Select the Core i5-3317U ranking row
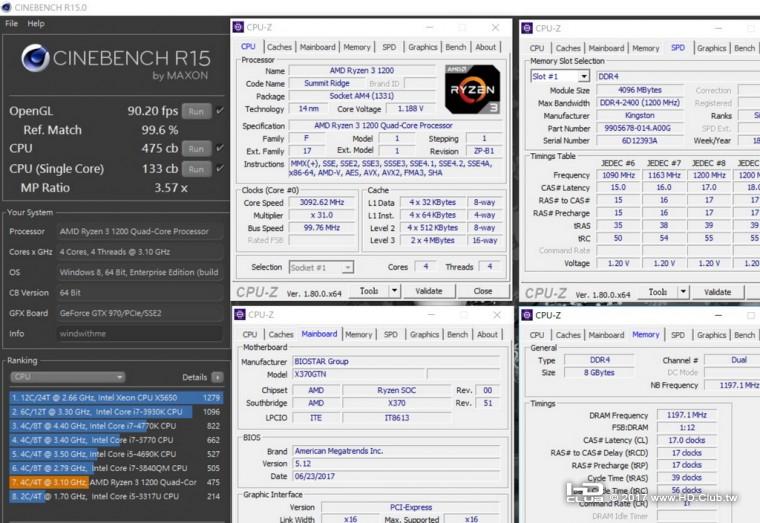The width and height of the screenshot is (760, 523). (x=116, y=496)
